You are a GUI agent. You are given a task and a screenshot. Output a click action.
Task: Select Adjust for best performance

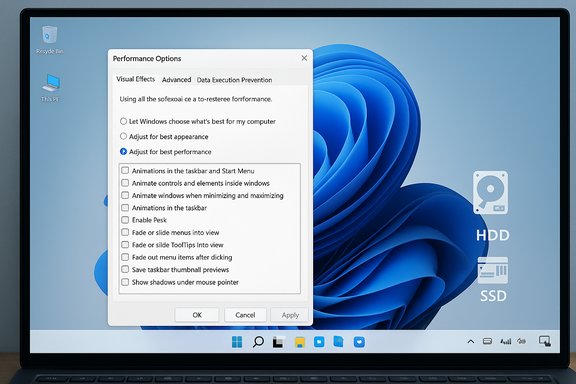point(166,152)
